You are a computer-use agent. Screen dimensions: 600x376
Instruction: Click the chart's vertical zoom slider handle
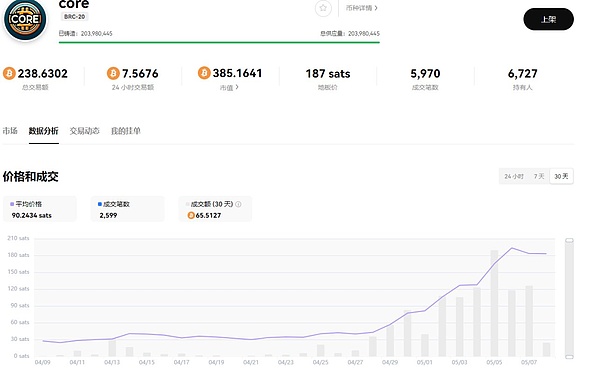[569, 241]
